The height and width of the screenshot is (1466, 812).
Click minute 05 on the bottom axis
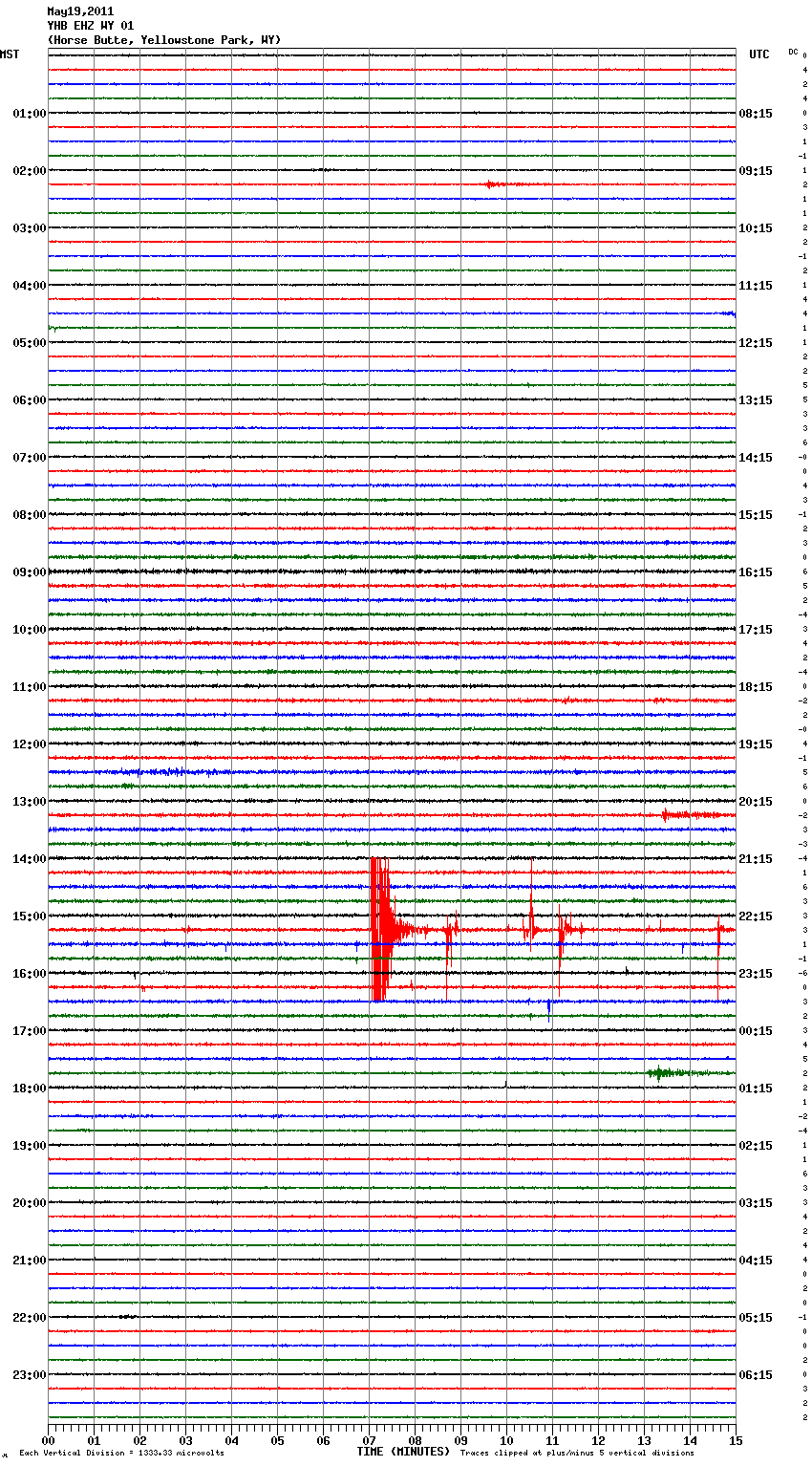pos(277,1440)
